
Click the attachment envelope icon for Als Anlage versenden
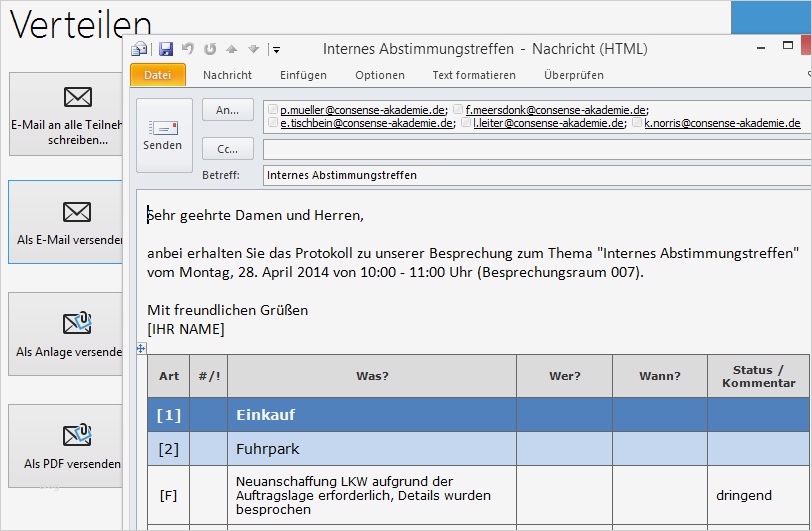77,323
